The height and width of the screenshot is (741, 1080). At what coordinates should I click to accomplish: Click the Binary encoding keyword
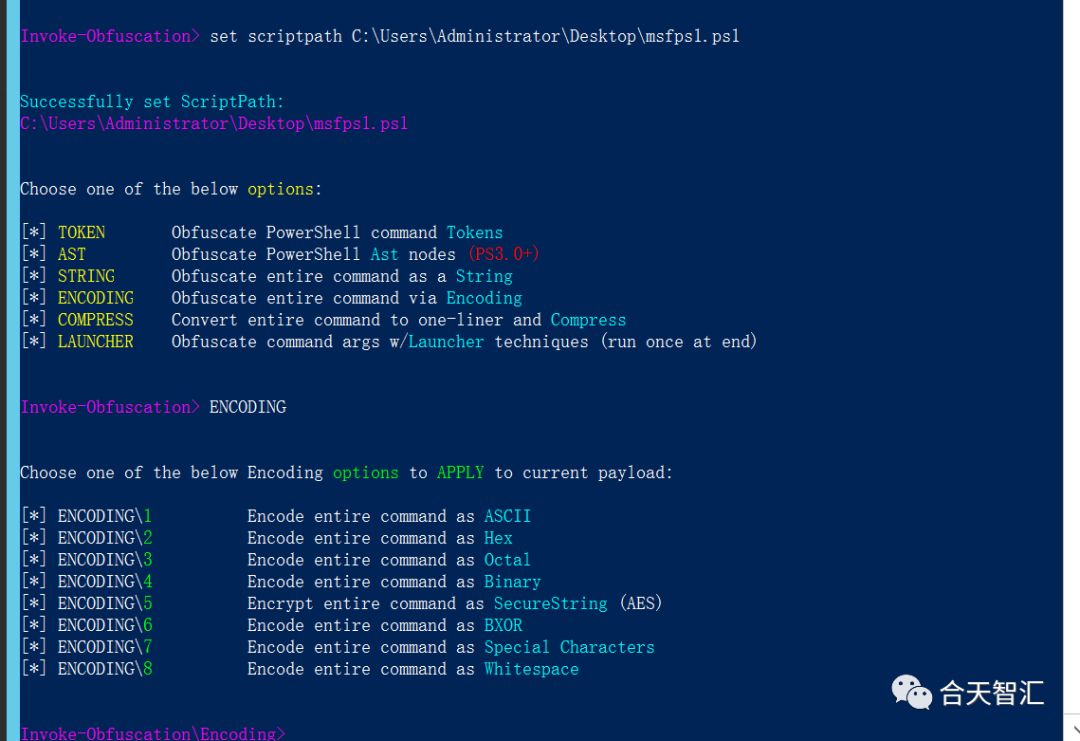512,582
